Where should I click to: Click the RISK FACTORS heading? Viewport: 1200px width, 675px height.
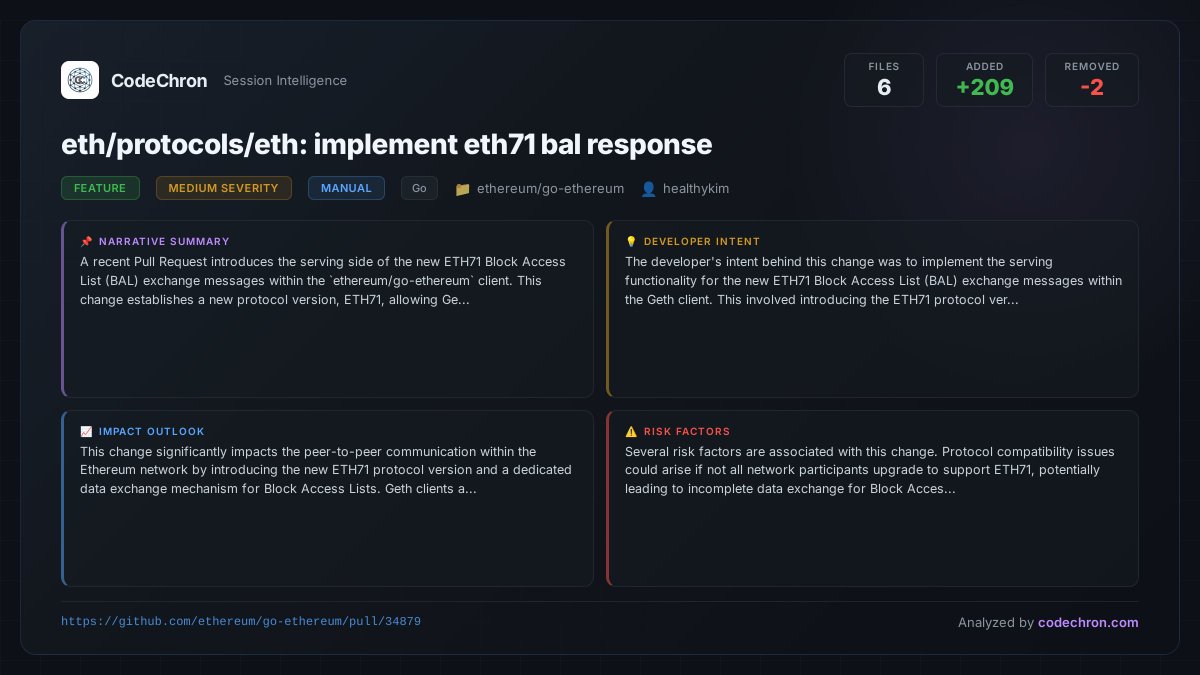tap(687, 431)
